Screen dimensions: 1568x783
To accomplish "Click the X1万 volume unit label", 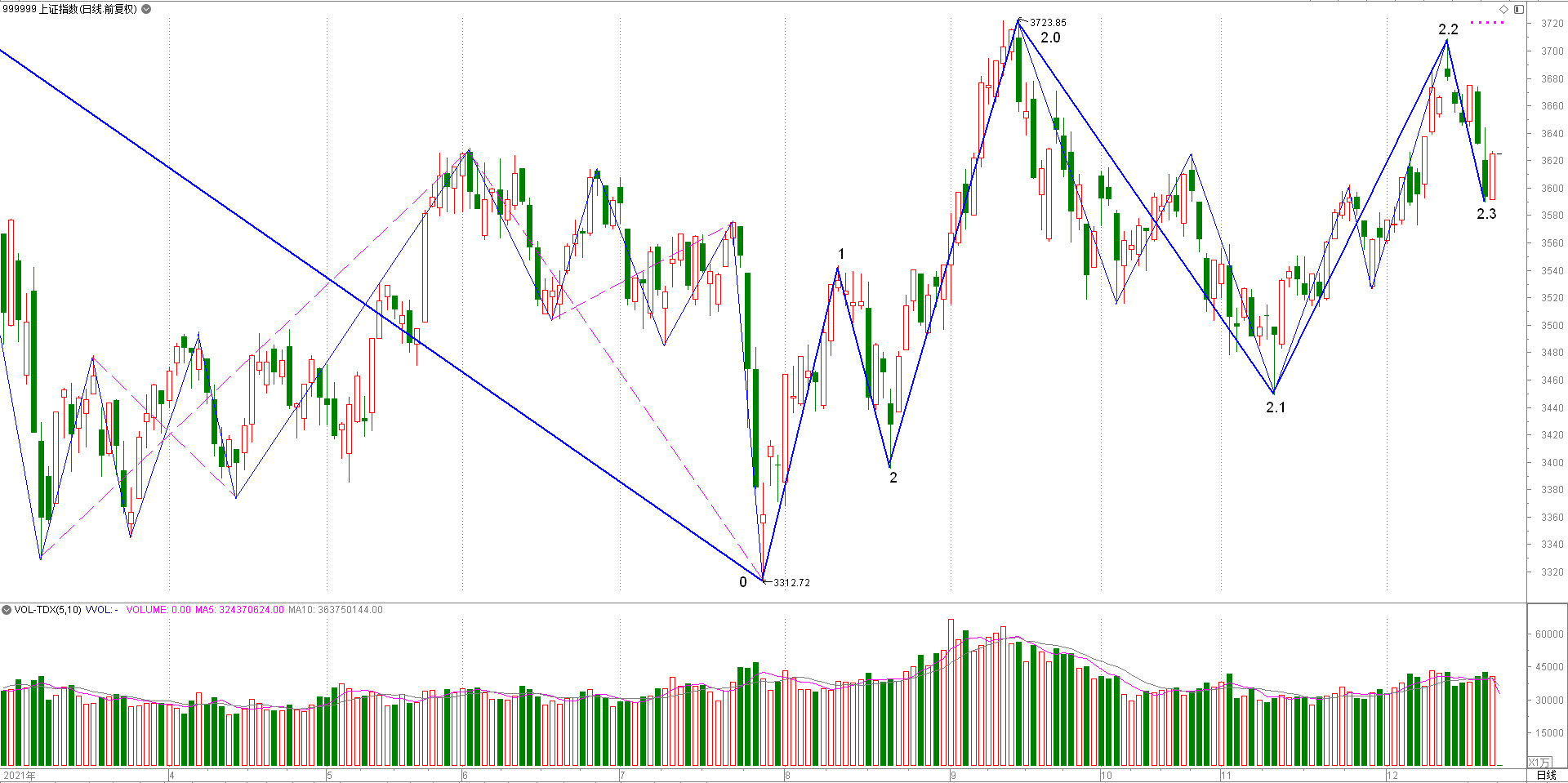I will point(1539,763).
